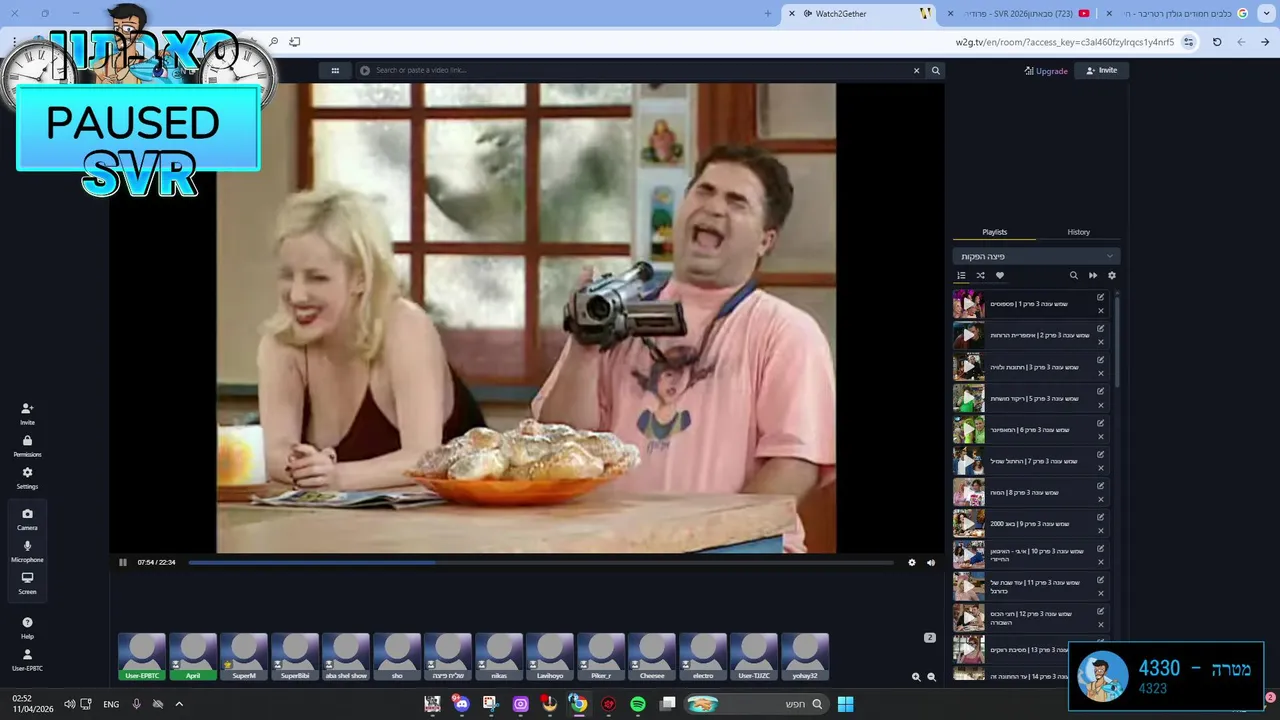The width and height of the screenshot is (1280, 720).
Task: Select participant tile 'yohay32'
Action: (805, 657)
